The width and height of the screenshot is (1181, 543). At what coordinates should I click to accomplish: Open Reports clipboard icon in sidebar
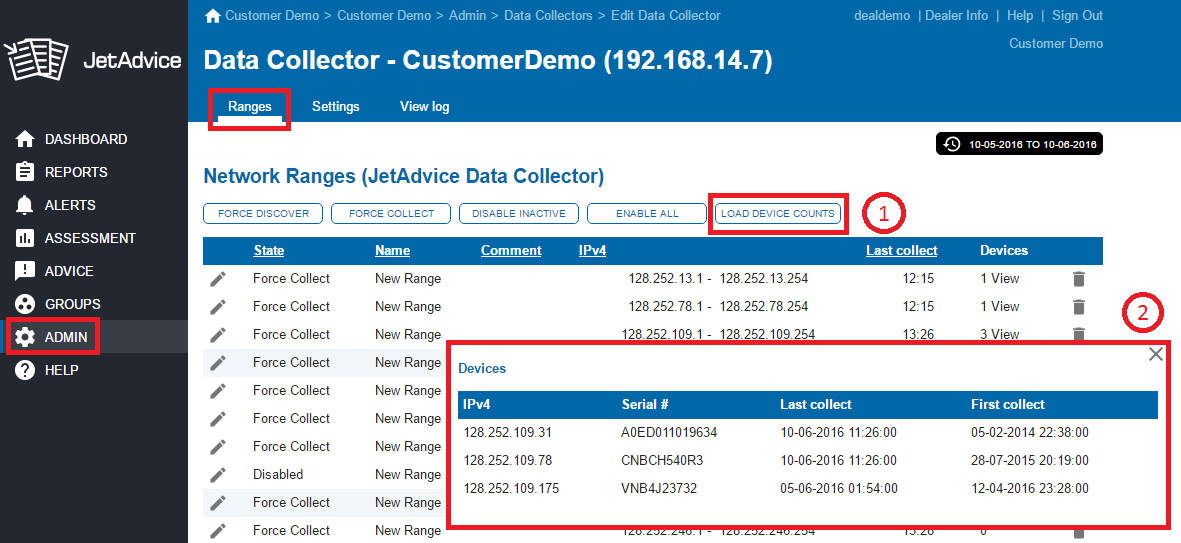(x=26, y=172)
